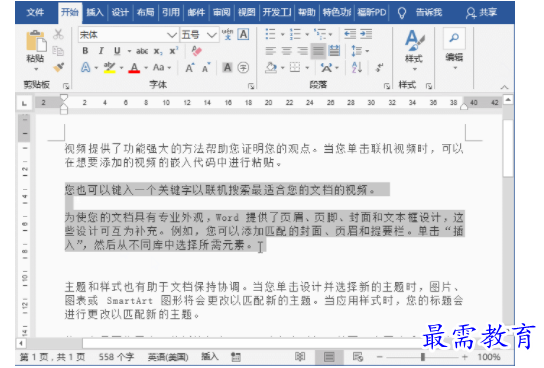Click Grow Font size icon

pyautogui.click(x=190, y=68)
